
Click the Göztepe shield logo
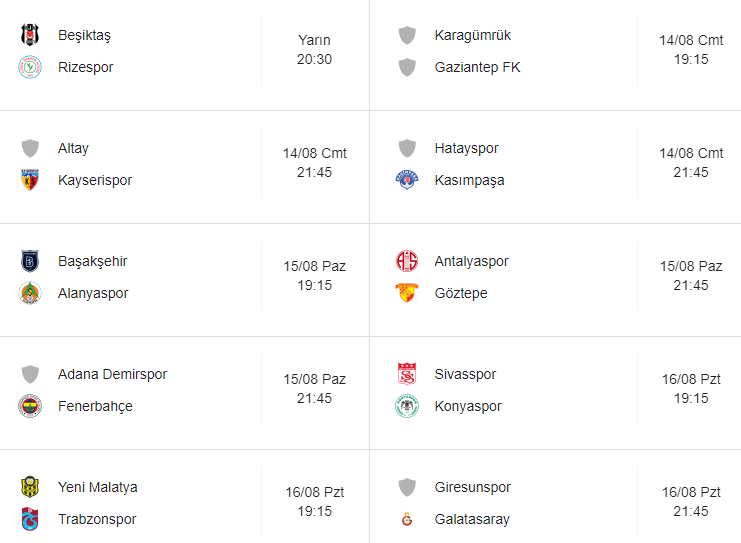point(407,293)
